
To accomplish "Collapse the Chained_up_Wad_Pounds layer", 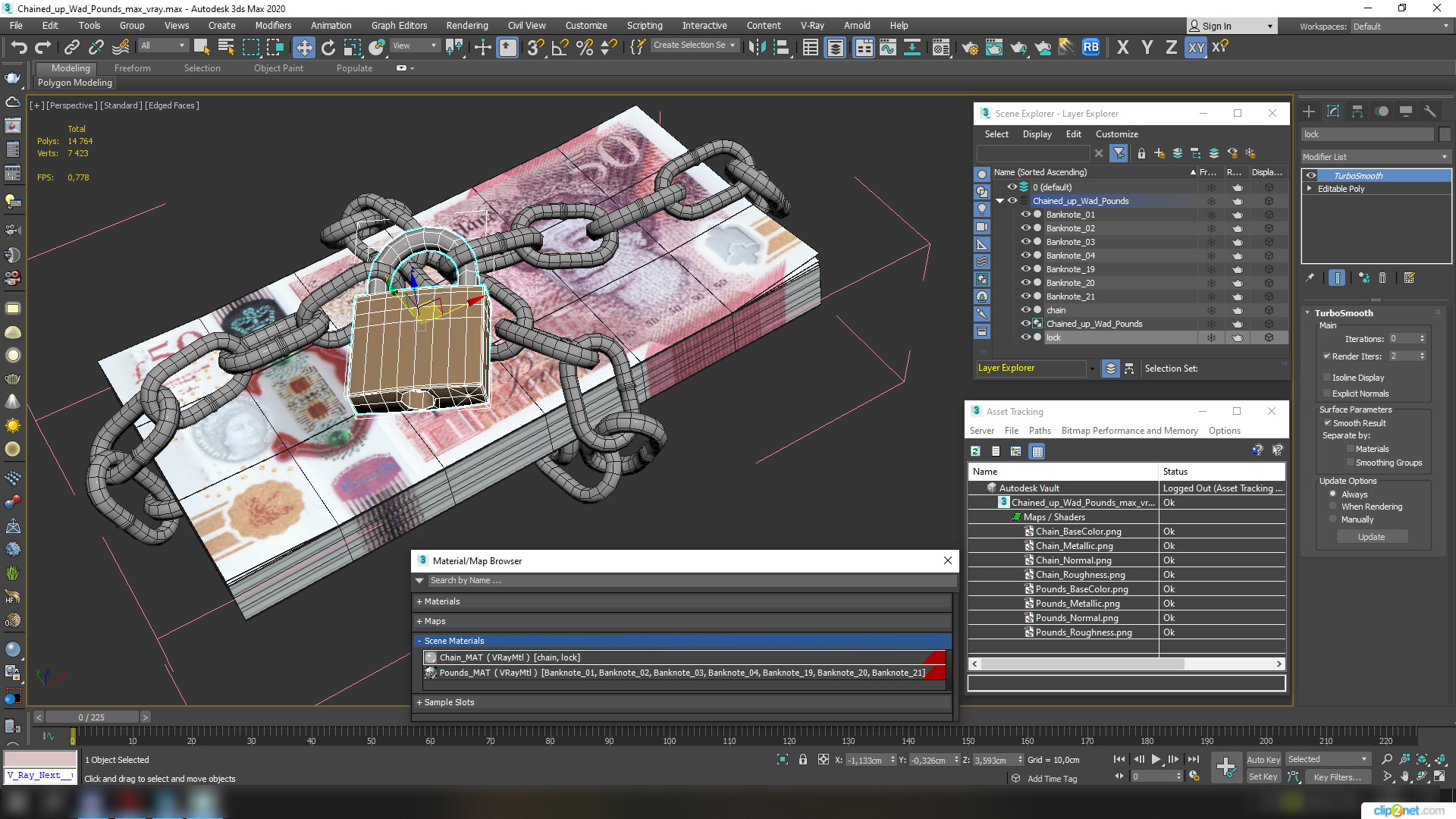I will [x=999, y=201].
